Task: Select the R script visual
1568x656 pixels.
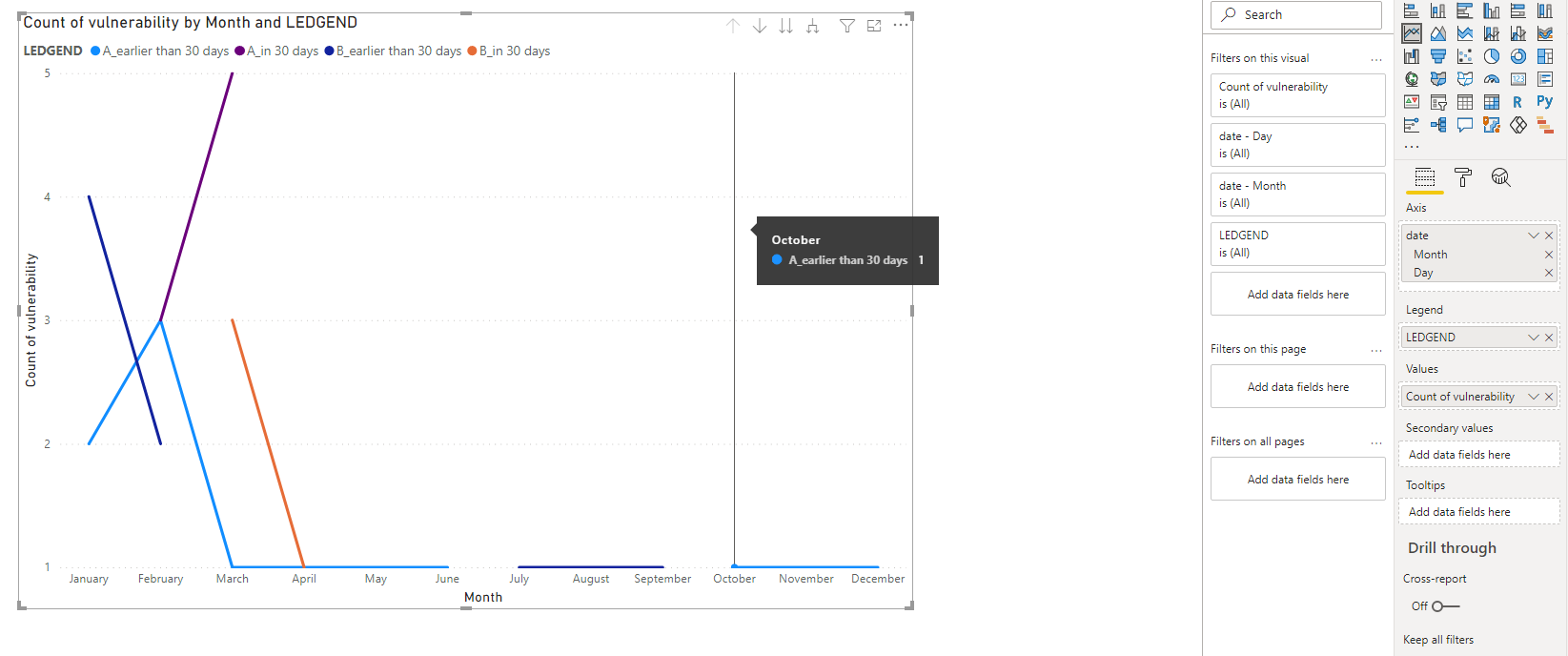Action: pos(1518,102)
